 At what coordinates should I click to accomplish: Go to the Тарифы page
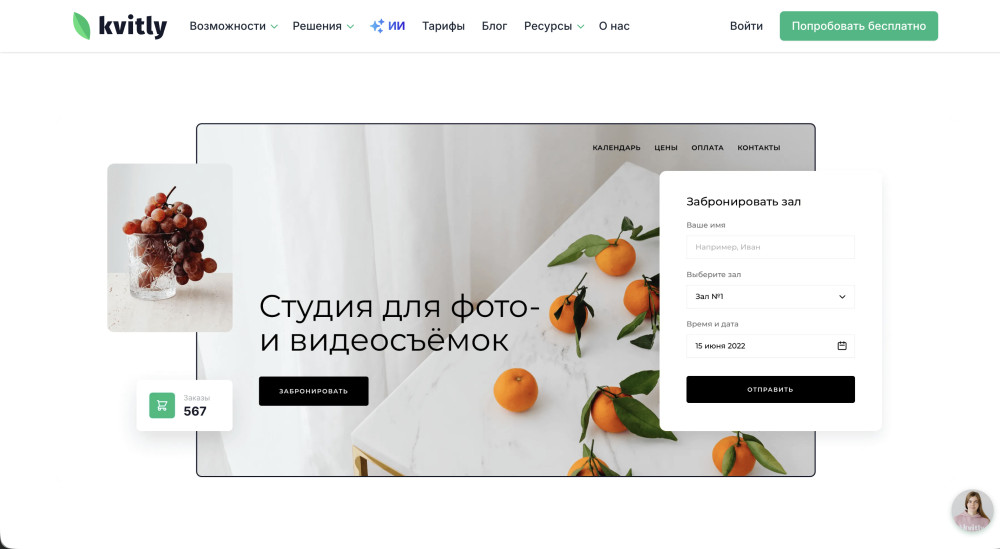pyautogui.click(x=443, y=26)
